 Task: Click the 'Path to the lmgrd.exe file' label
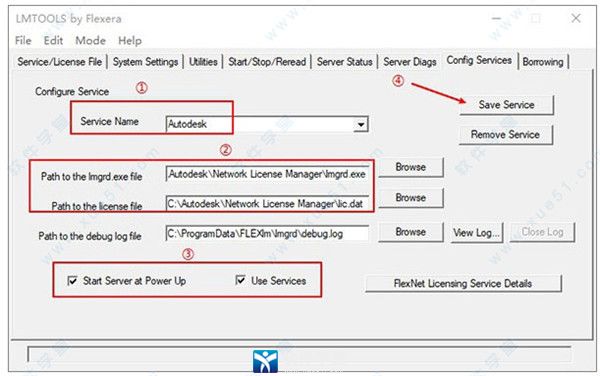click(91, 177)
